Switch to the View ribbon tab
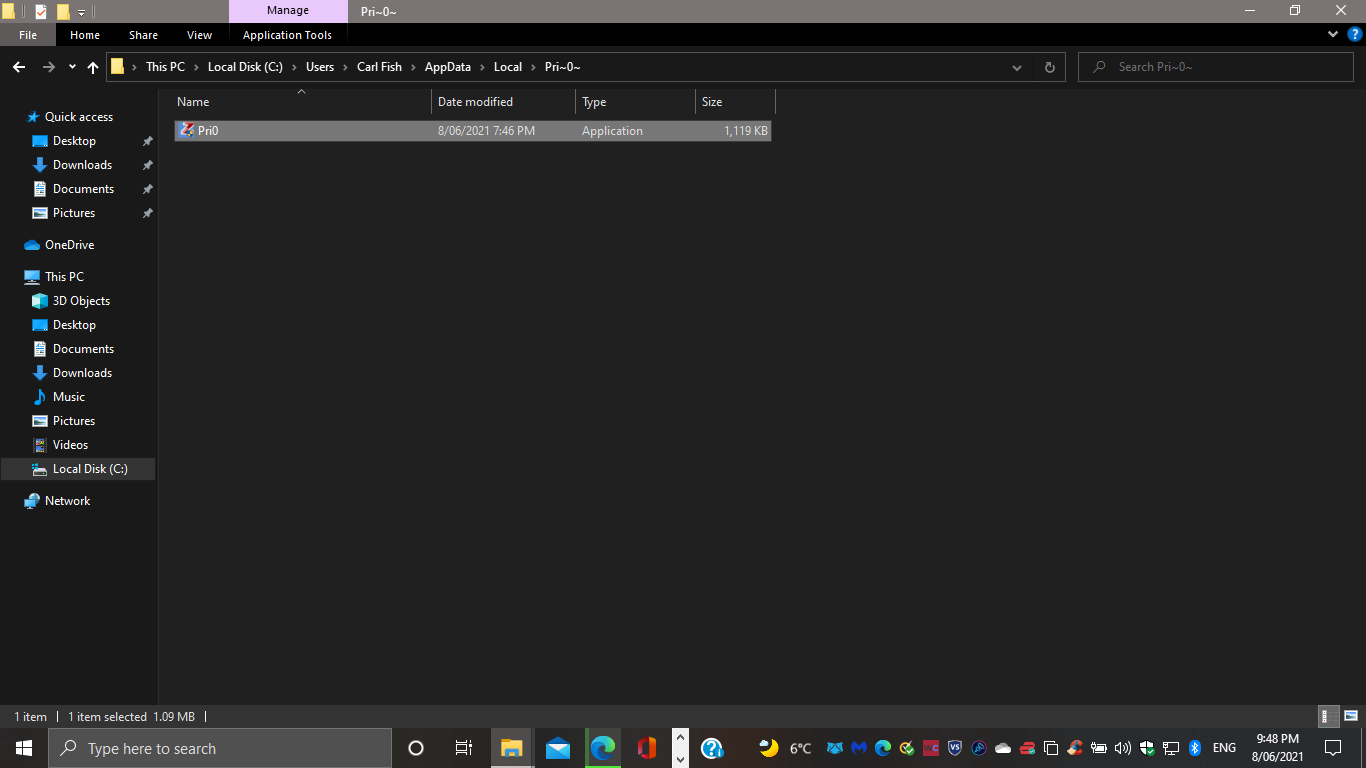 point(199,35)
